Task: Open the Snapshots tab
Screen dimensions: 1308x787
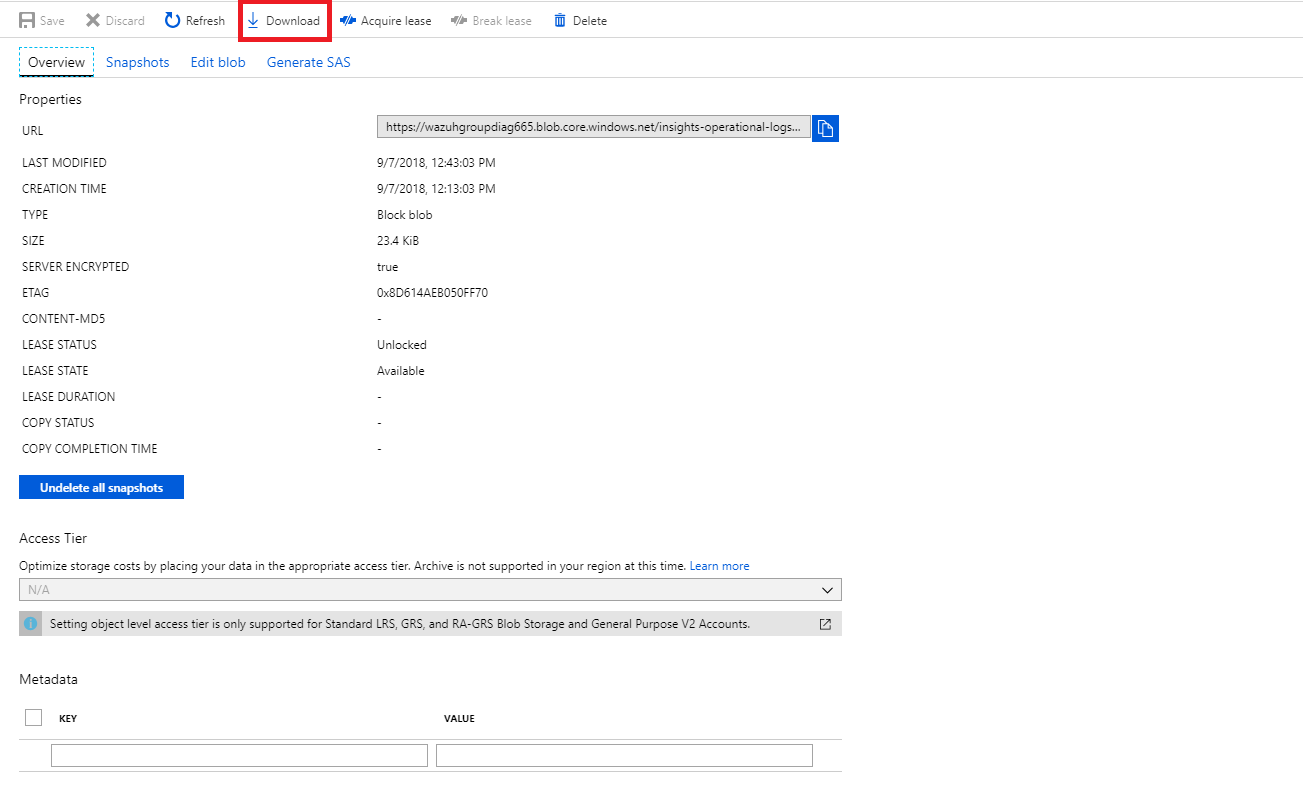Action: tap(138, 62)
